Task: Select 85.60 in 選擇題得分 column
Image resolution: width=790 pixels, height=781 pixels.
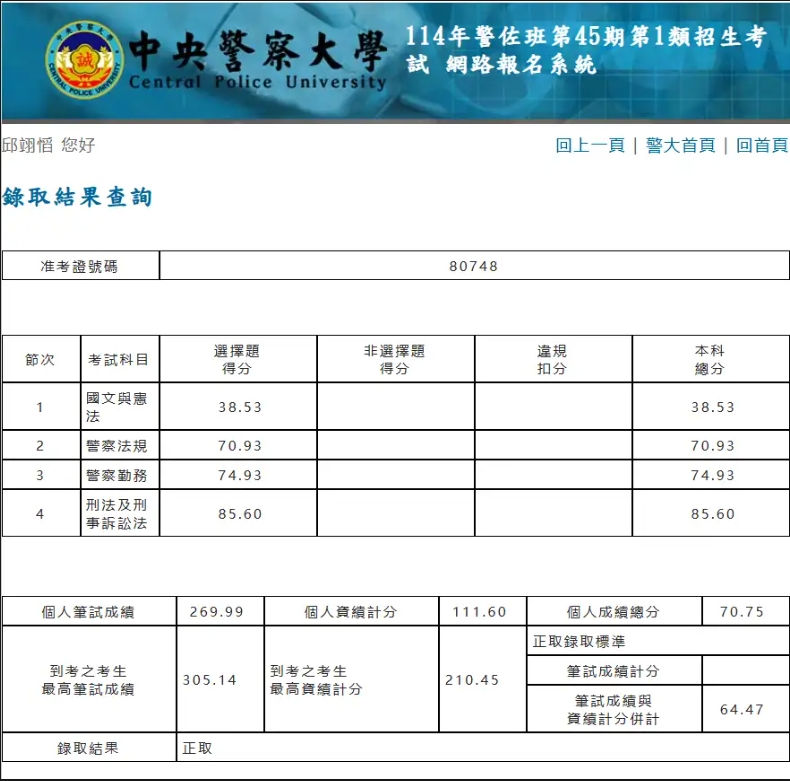Action: [240, 514]
